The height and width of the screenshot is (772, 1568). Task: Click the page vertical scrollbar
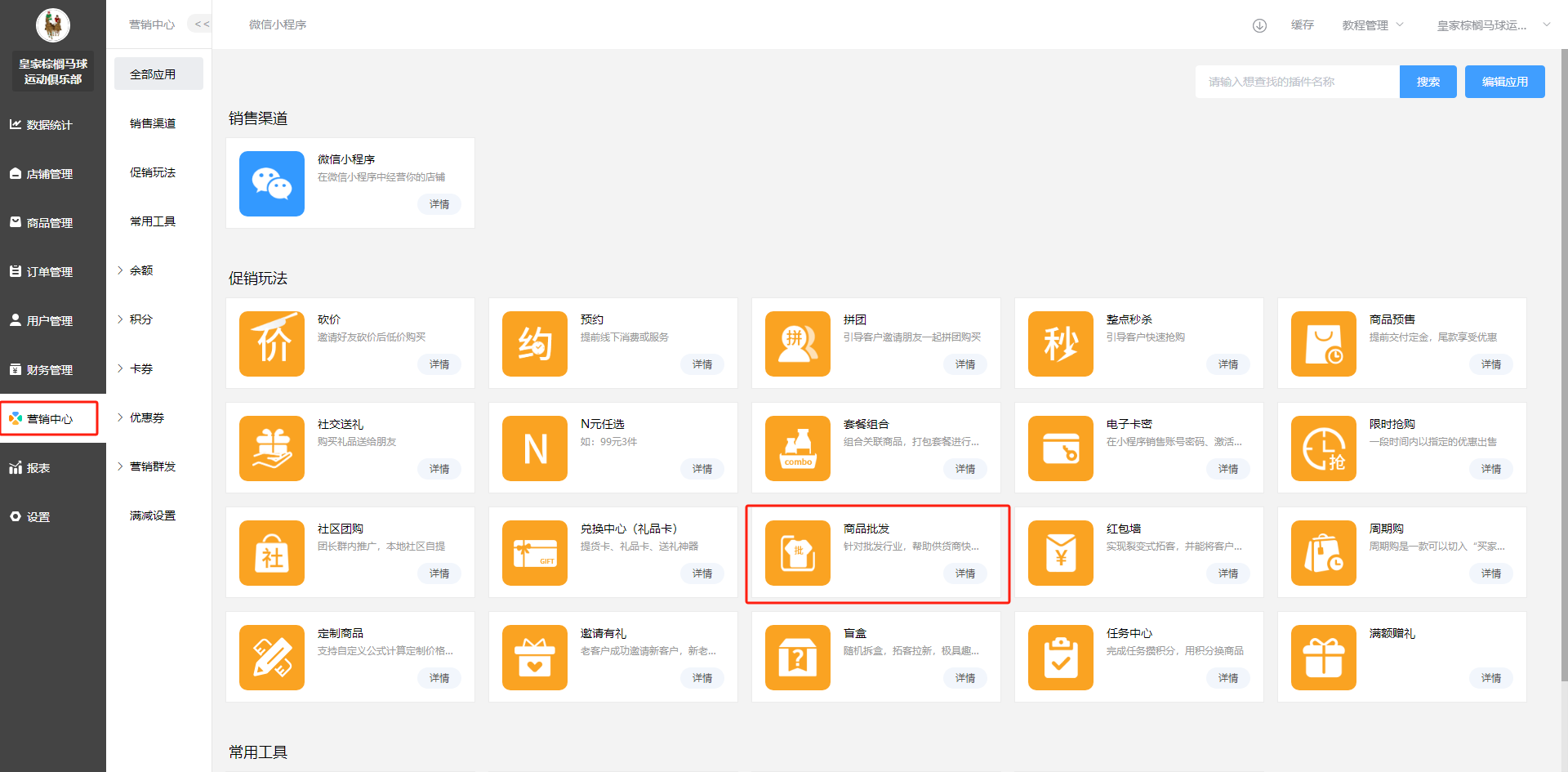1563,368
